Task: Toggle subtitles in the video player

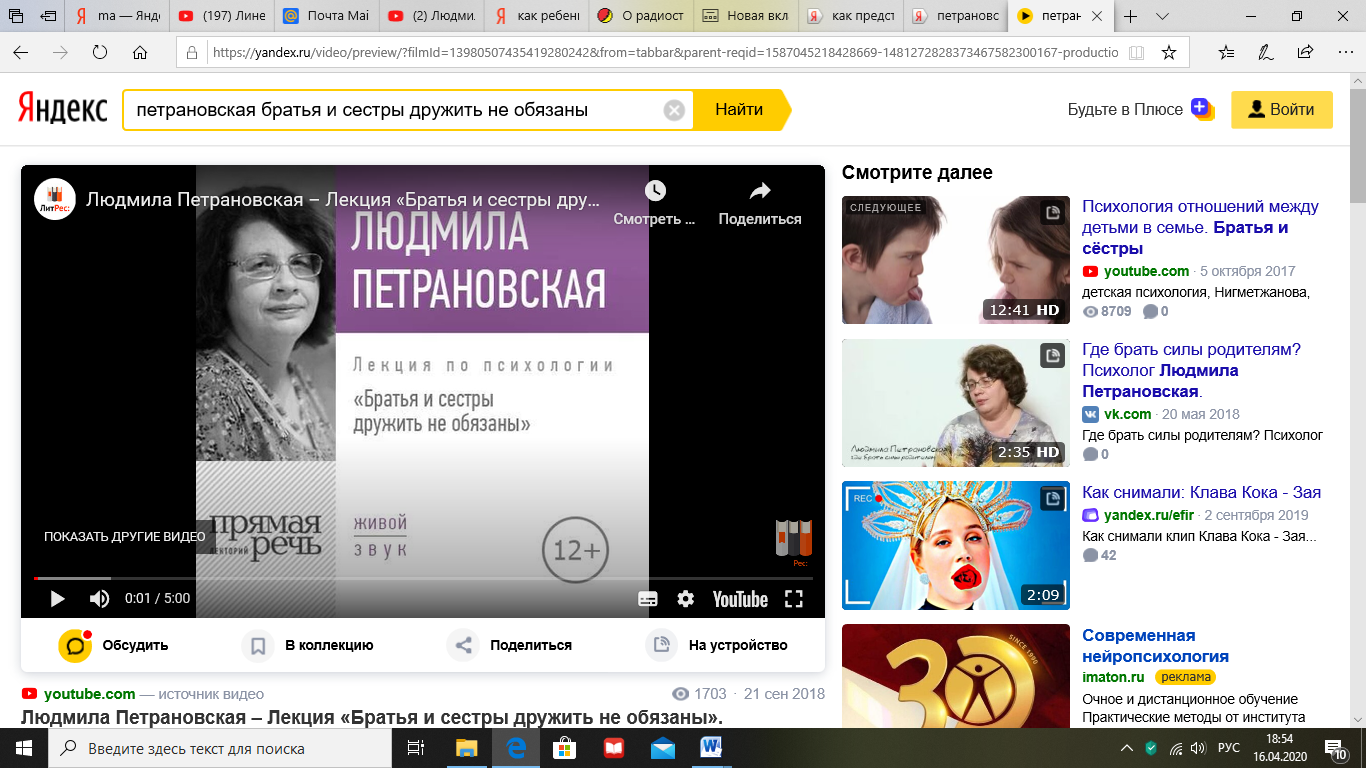Action: coord(648,599)
